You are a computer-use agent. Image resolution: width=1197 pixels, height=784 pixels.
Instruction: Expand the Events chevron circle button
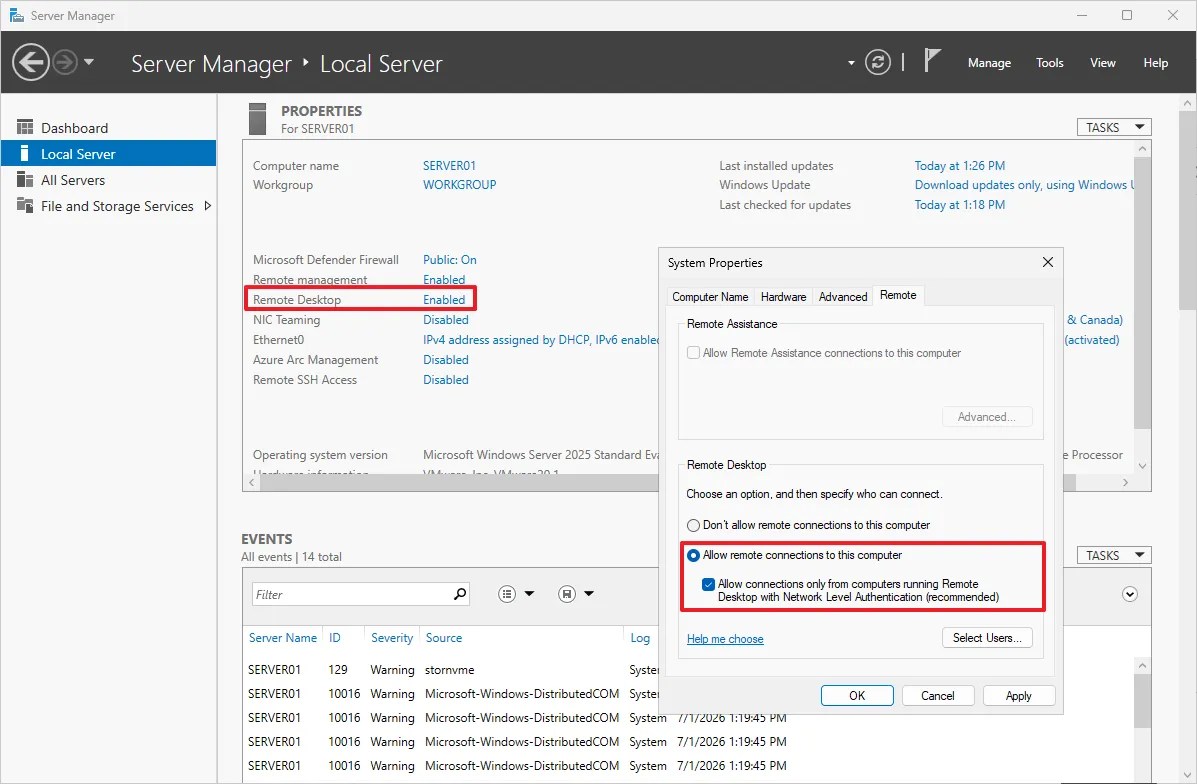(1130, 594)
